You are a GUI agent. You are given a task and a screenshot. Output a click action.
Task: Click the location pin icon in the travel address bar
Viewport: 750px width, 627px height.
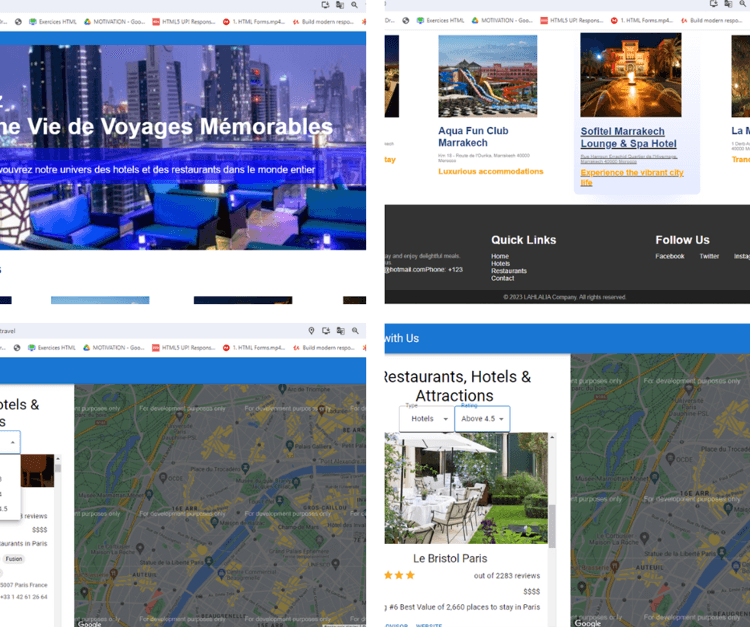pos(311,330)
